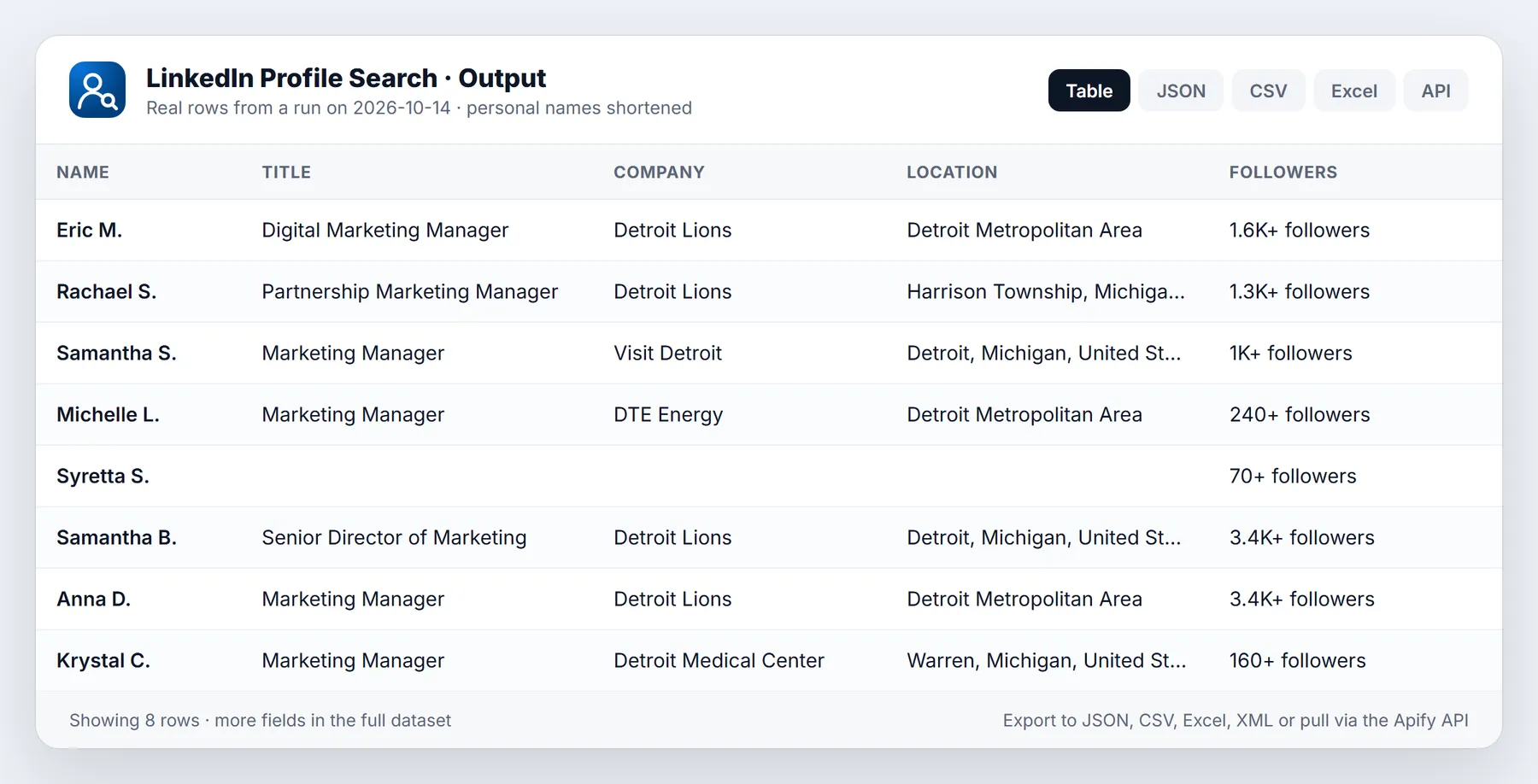Image resolution: width=1538 pixels, height=784 pixels.
Task: Click the 1.6K+ followers cell
Action: click(1299, 230)
